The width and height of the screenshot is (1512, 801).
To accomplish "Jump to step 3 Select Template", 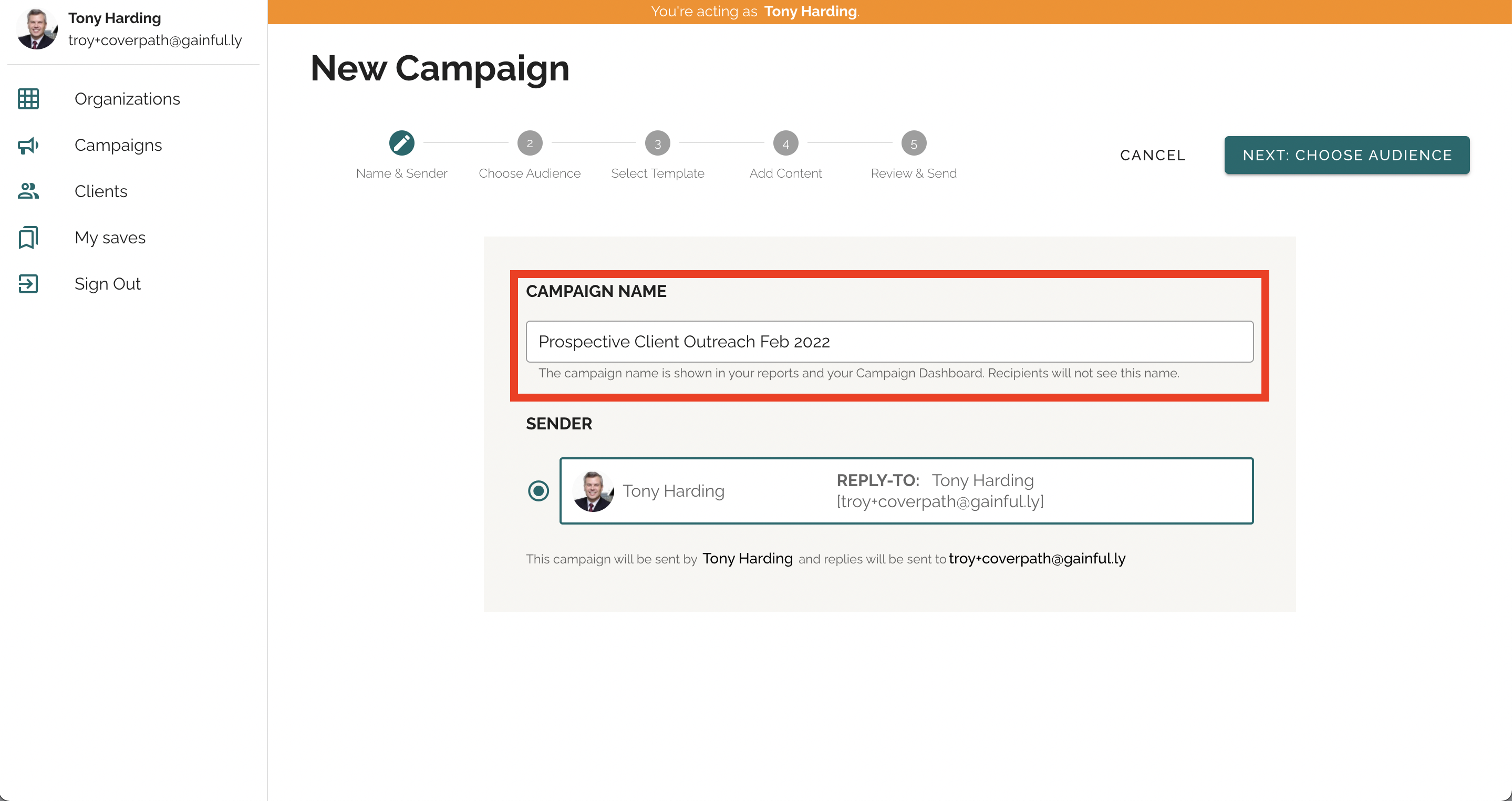I will tap(657, 143).
